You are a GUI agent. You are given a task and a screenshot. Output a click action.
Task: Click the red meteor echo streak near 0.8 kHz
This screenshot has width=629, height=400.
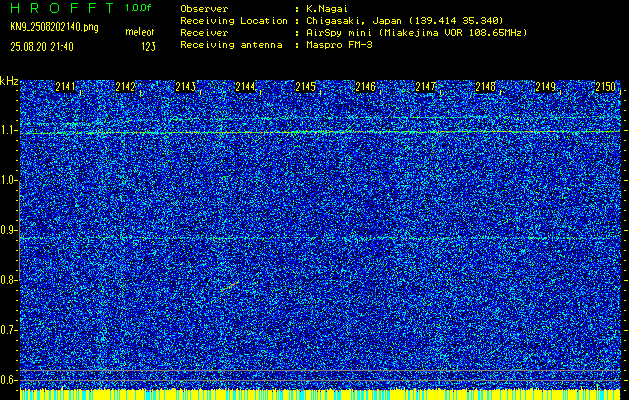point(229,286)
